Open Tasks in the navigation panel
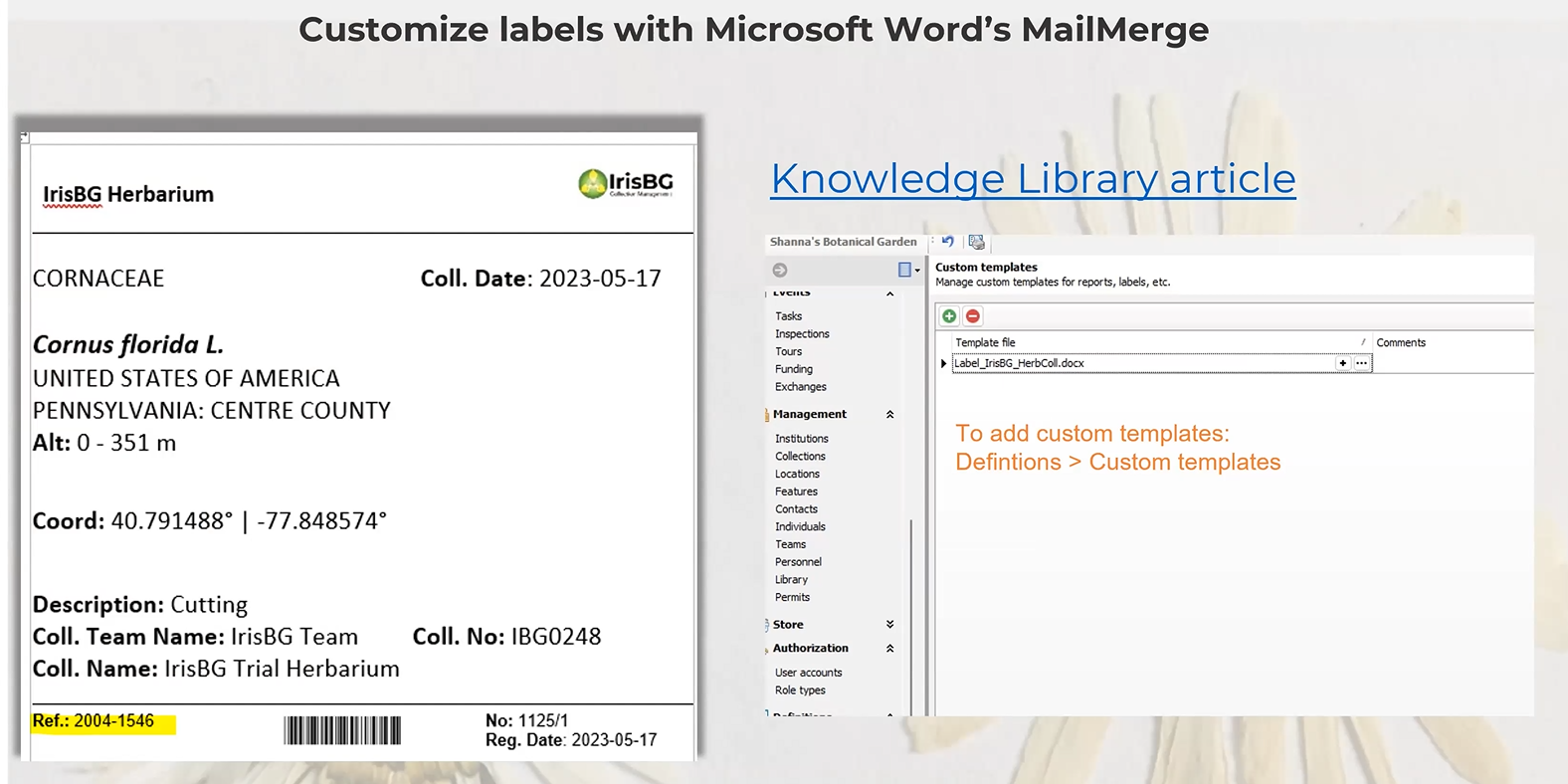Screen dimensions: 1568x784 (x=788, y=316)
